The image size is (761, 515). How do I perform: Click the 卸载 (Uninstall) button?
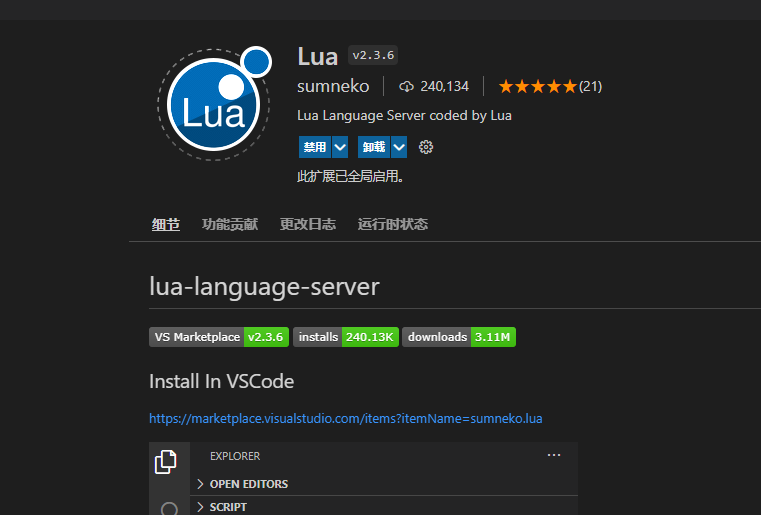374,147
